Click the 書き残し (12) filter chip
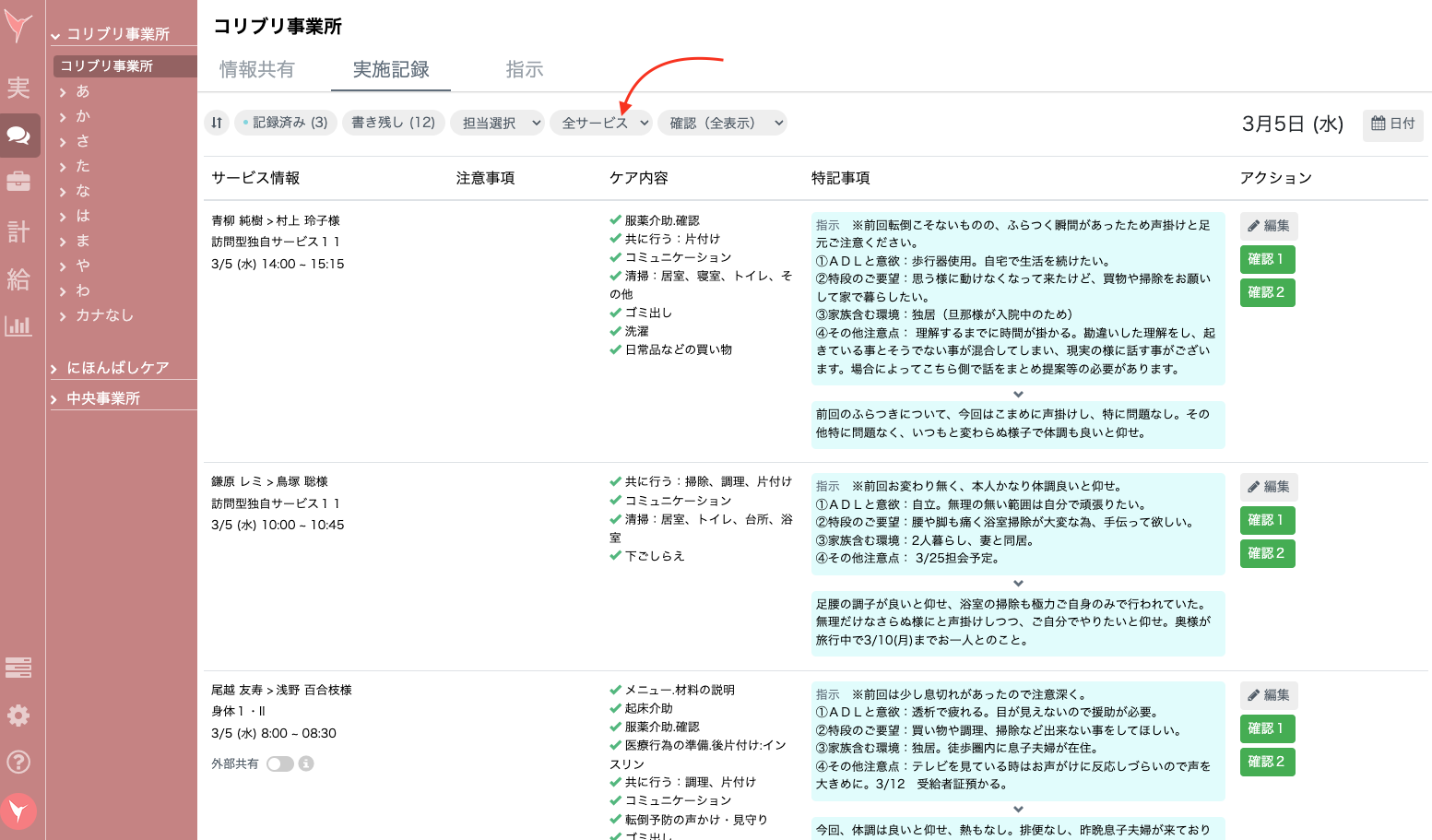The image size is (1432, 840). (x=394, y=123)
